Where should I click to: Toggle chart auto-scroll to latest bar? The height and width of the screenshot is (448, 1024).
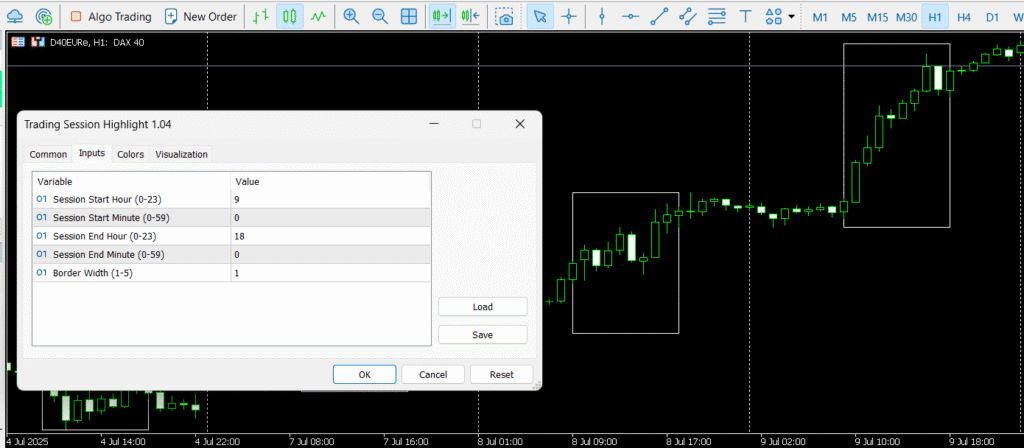(440, 17)
